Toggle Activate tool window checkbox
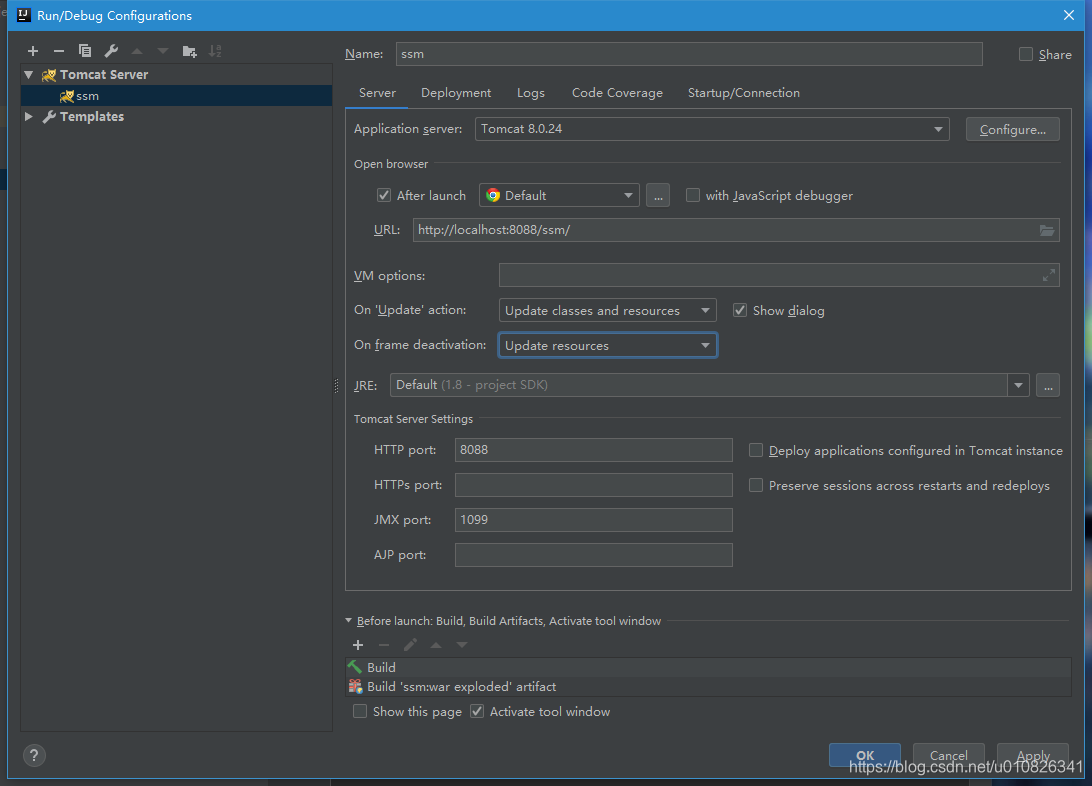The width and height of the screenshot is (1092, 786). tap(477, 712)
